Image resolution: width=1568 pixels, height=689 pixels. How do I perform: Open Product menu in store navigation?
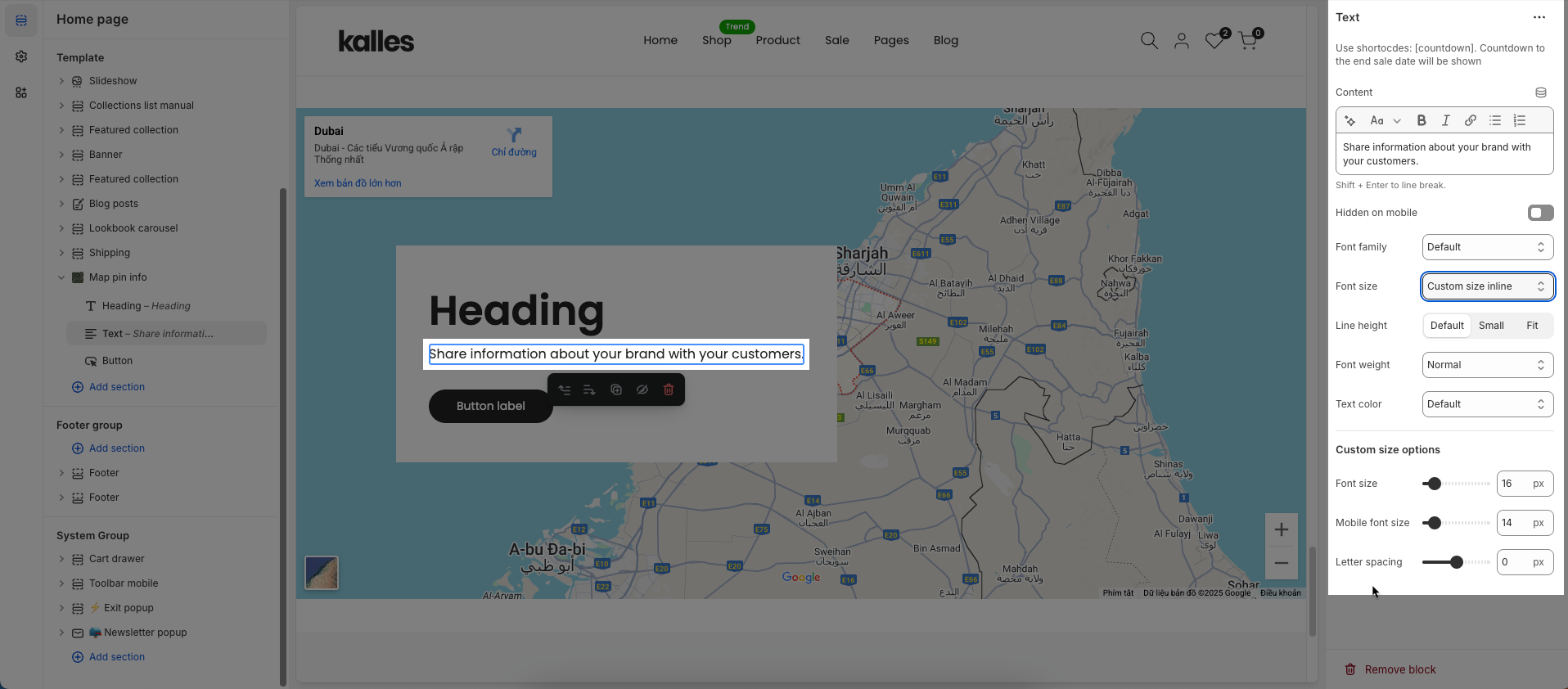pos(777,40)
